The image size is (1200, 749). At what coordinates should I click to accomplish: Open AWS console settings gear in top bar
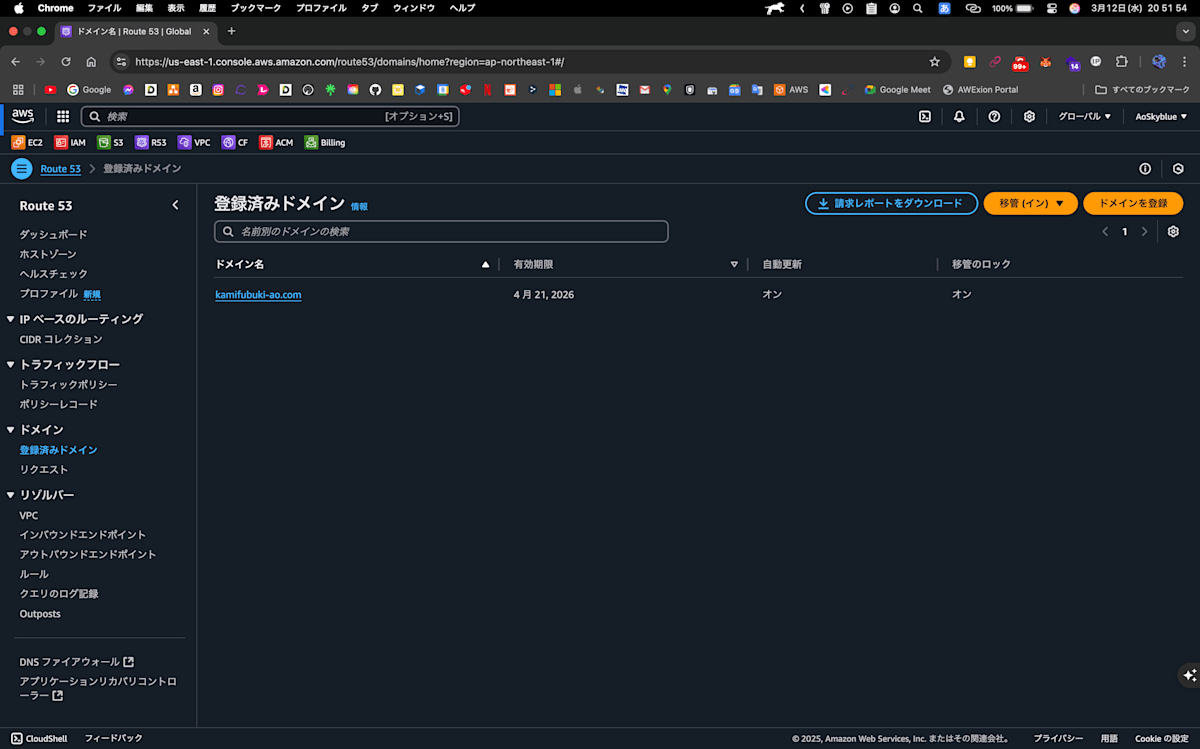1029,116
